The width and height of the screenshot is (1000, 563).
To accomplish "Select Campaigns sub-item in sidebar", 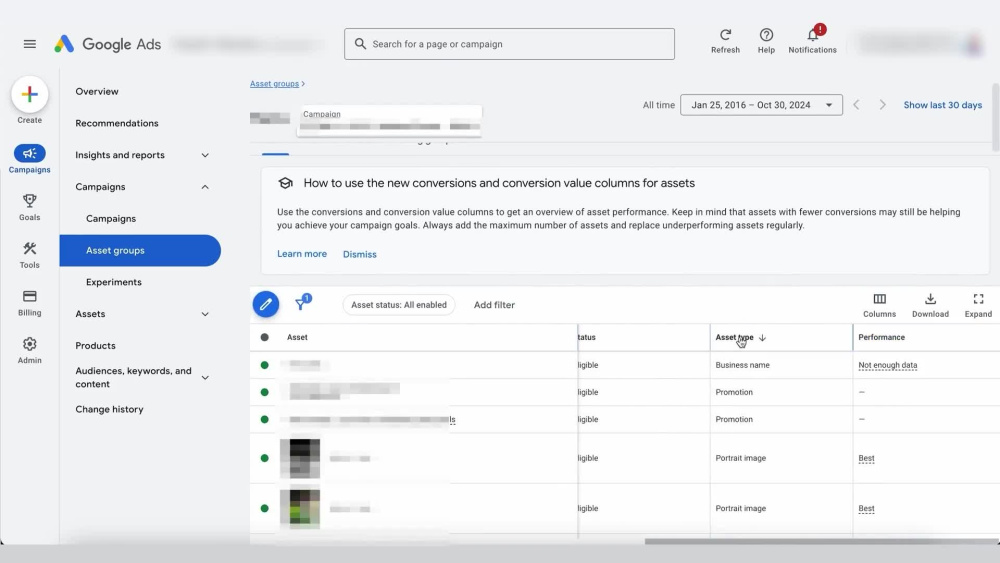I will coord(111,219).
